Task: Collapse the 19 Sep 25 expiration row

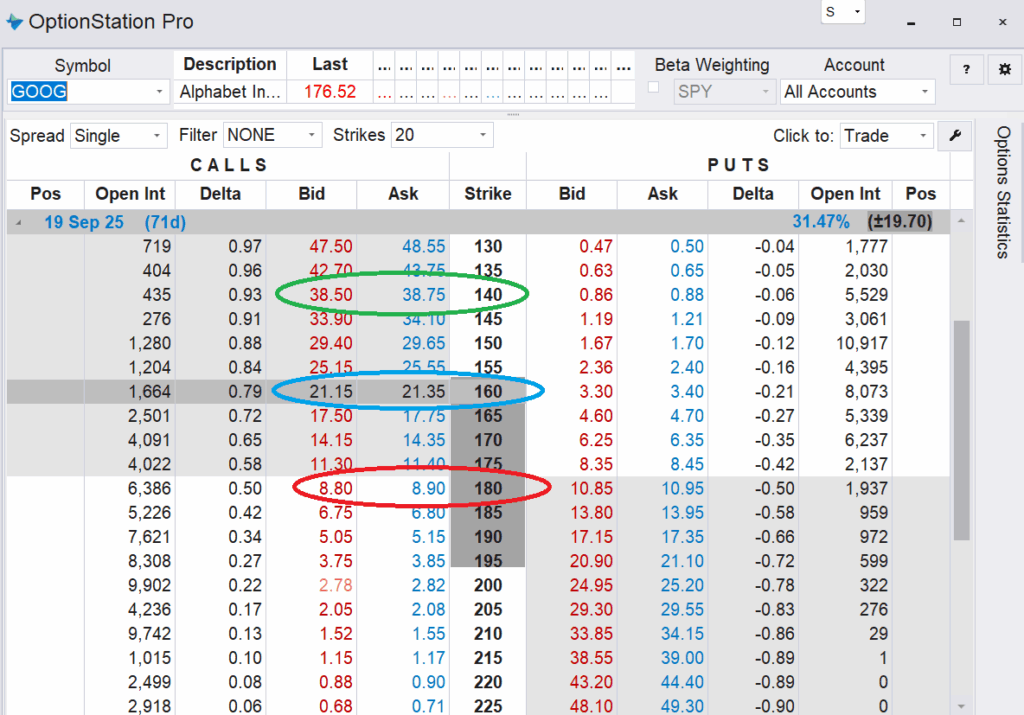Action: [18, 223]
